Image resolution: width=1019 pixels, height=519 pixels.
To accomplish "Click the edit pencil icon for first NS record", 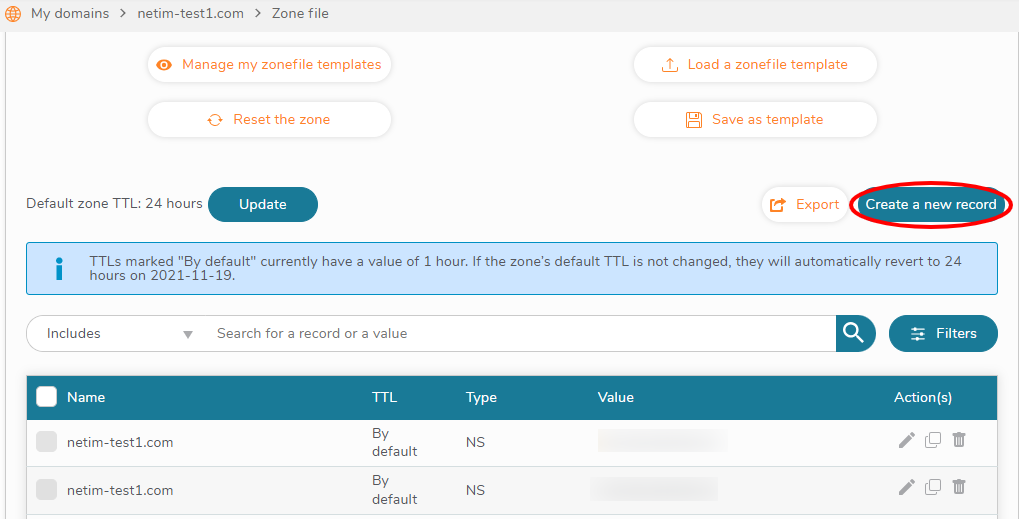I will (x=907, y=440).
